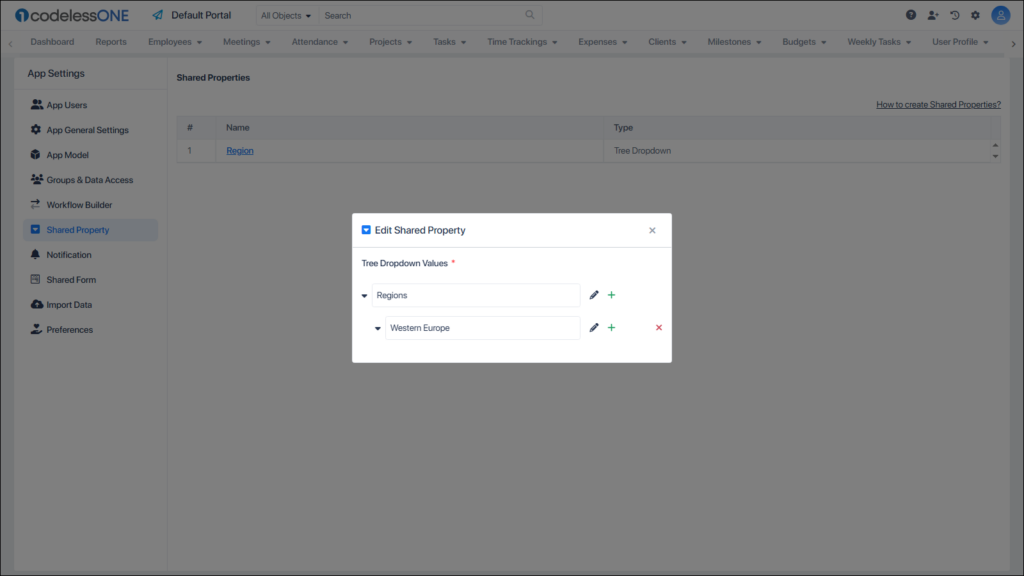Image resolution: width=1024 pixels, height=576 pixels.
Task: Add child under Western Europe plus icon
Action: tap(611, 328)
